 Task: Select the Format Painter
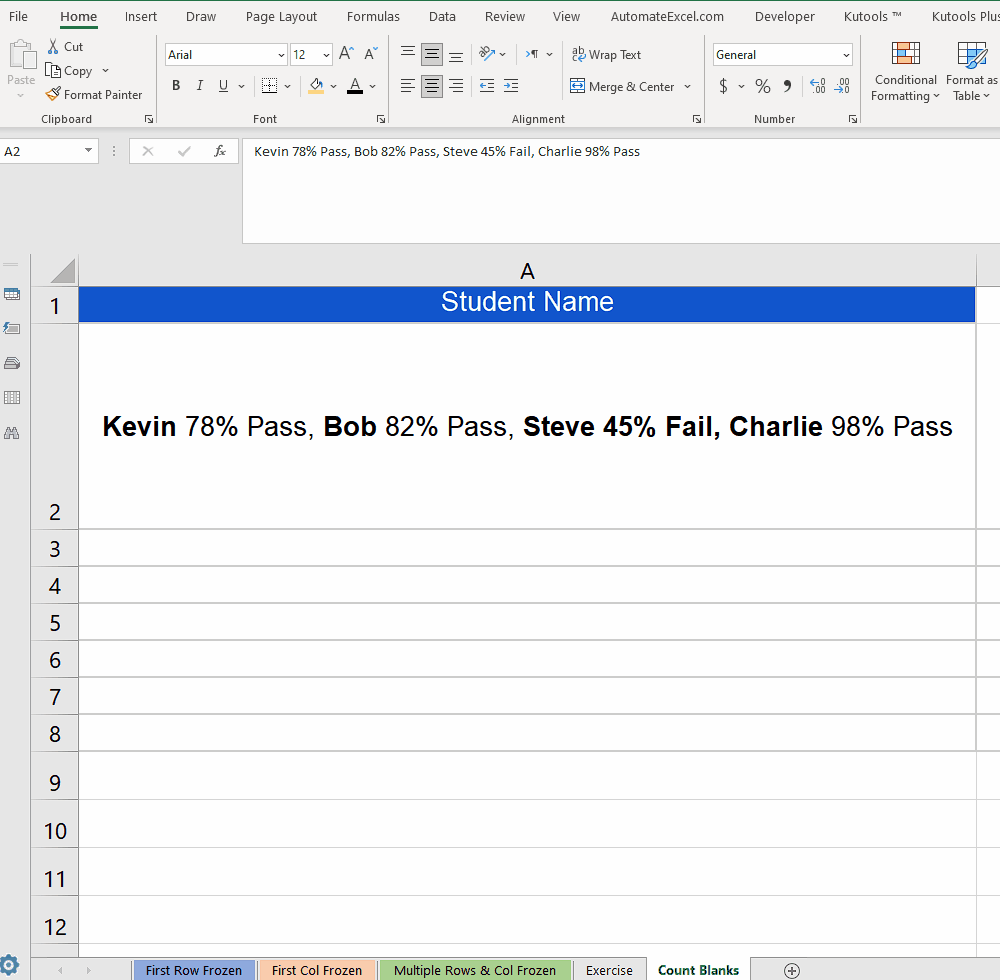tap(95, 94)
